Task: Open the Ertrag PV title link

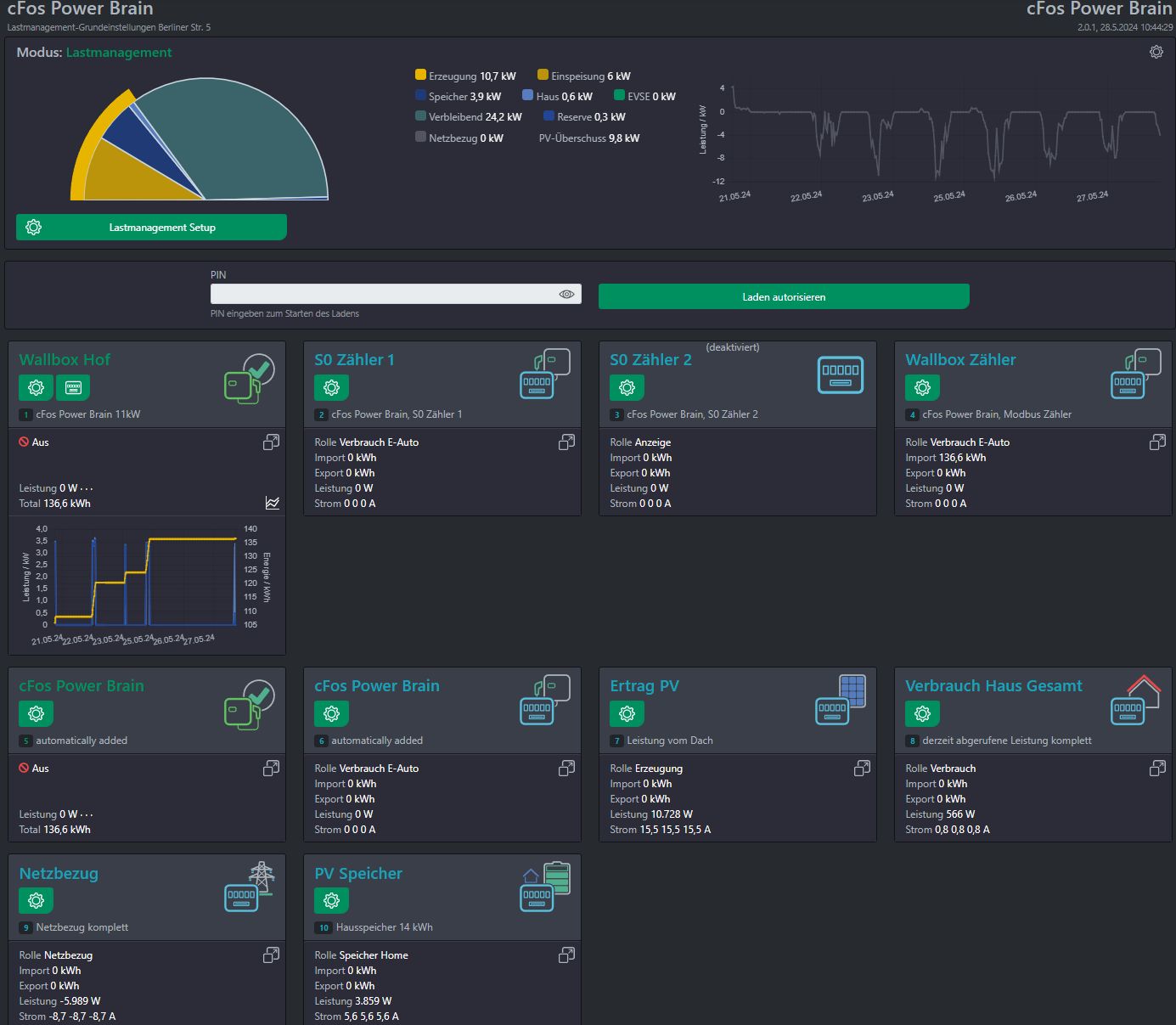Action: point(644,685)
